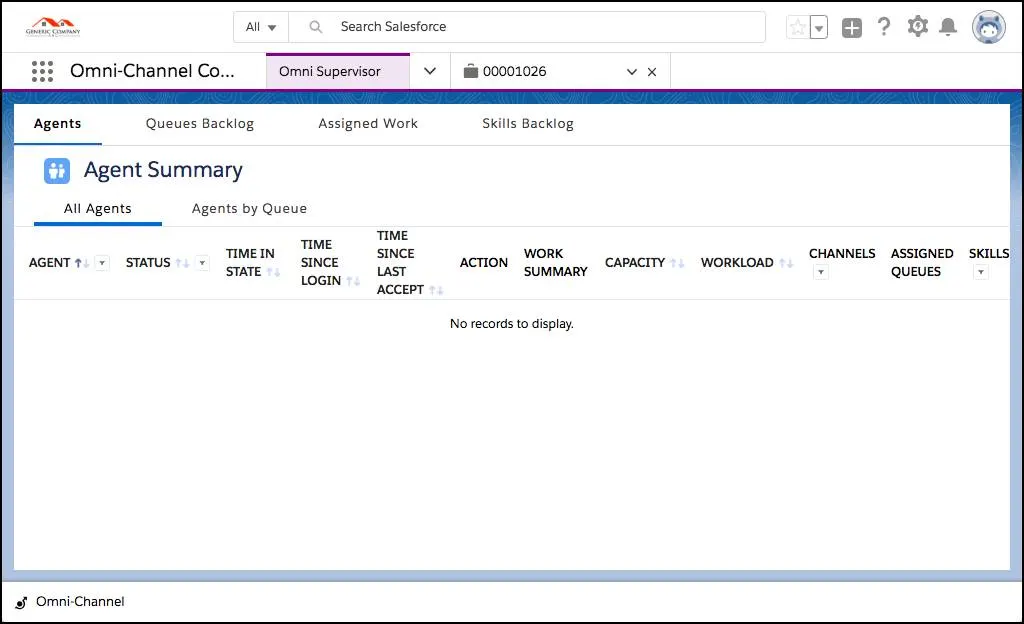
Task: Open the Agent column filter dropdown
Action: pos(102,263)
